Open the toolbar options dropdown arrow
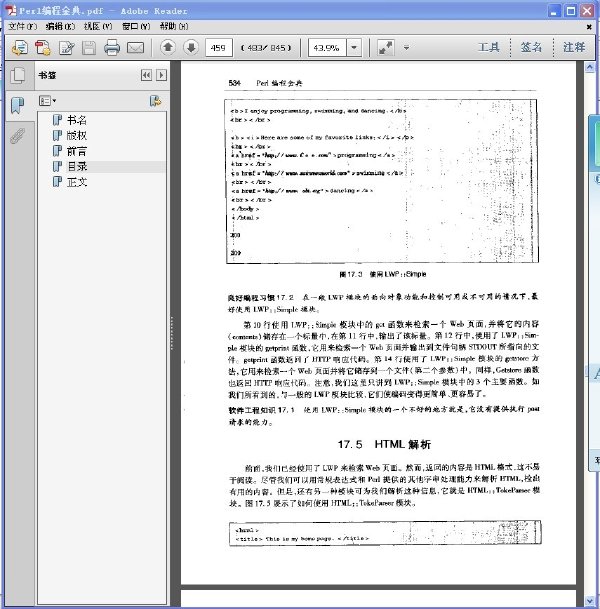The height and width of the screenshot is (609, 600). 406,48
